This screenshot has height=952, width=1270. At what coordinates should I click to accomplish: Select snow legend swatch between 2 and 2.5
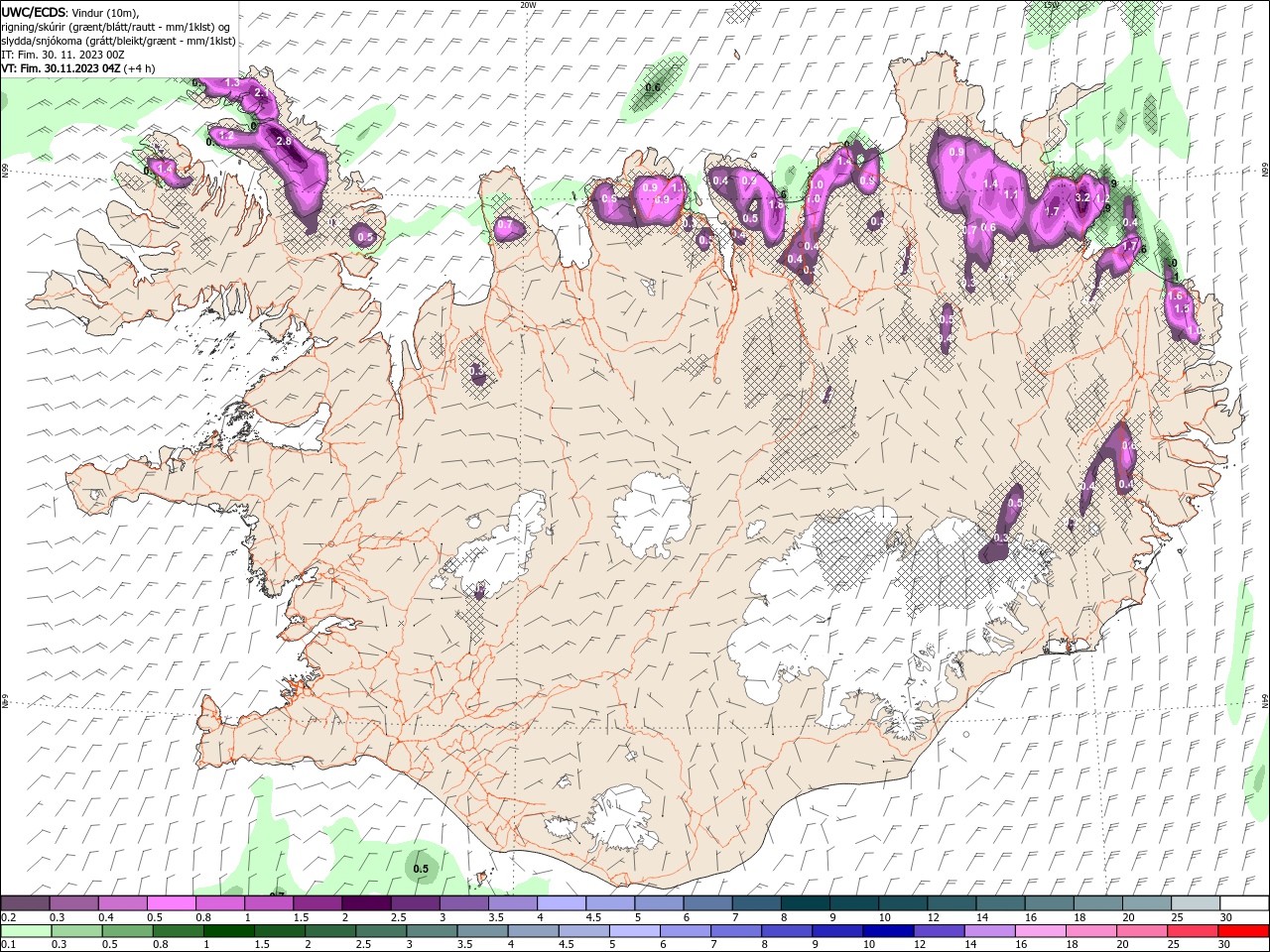click(366, 902)
